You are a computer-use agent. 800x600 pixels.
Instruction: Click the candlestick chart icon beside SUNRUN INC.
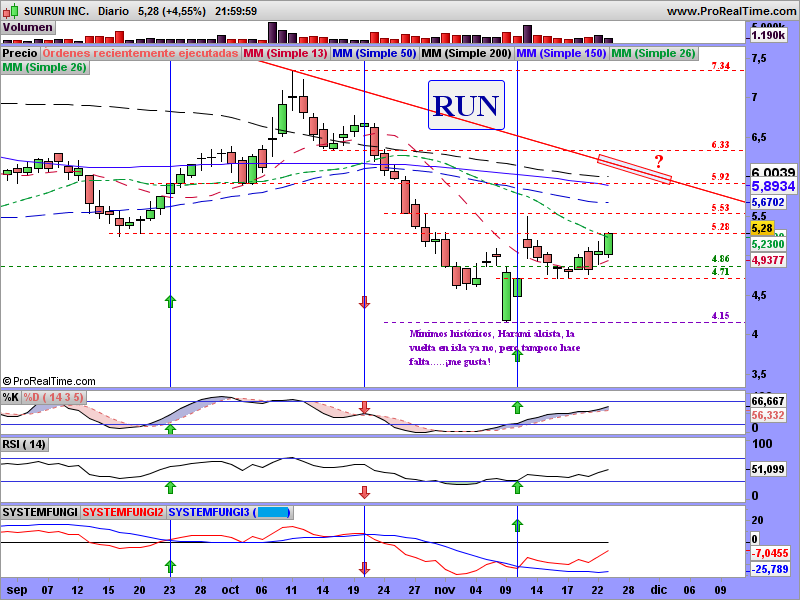pyautogui.click(x=11, y=11)
